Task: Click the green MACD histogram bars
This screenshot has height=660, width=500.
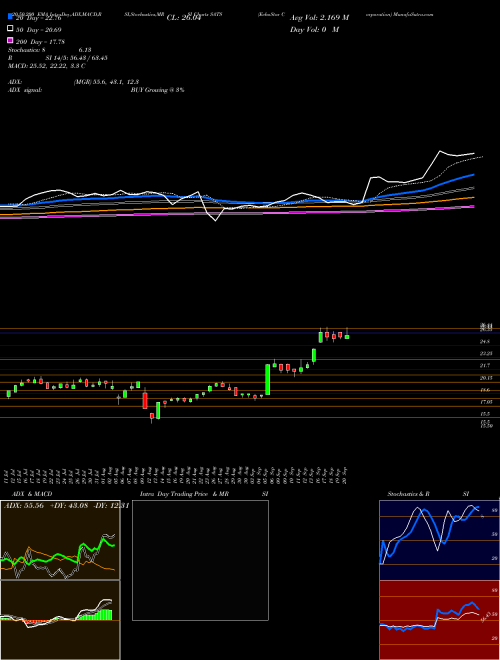Action: coord(94,616)
